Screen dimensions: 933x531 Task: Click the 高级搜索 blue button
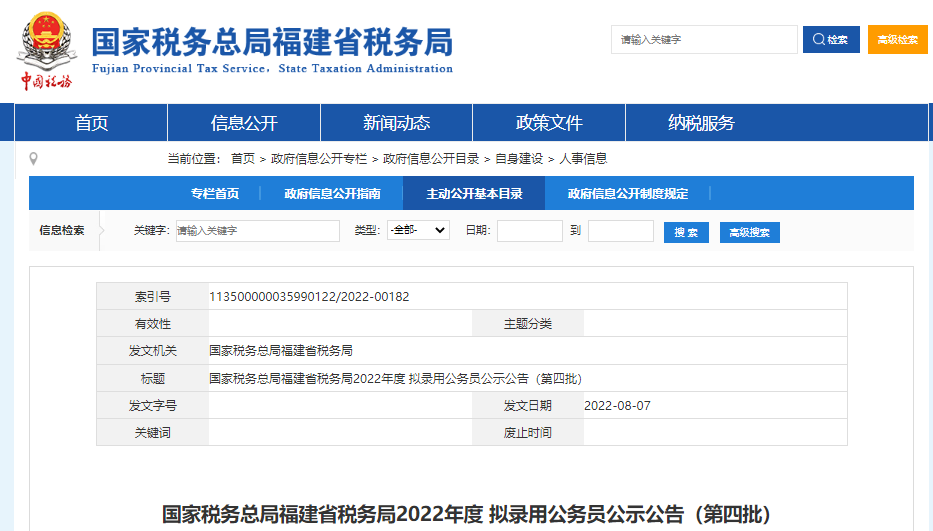coord(750,232)
